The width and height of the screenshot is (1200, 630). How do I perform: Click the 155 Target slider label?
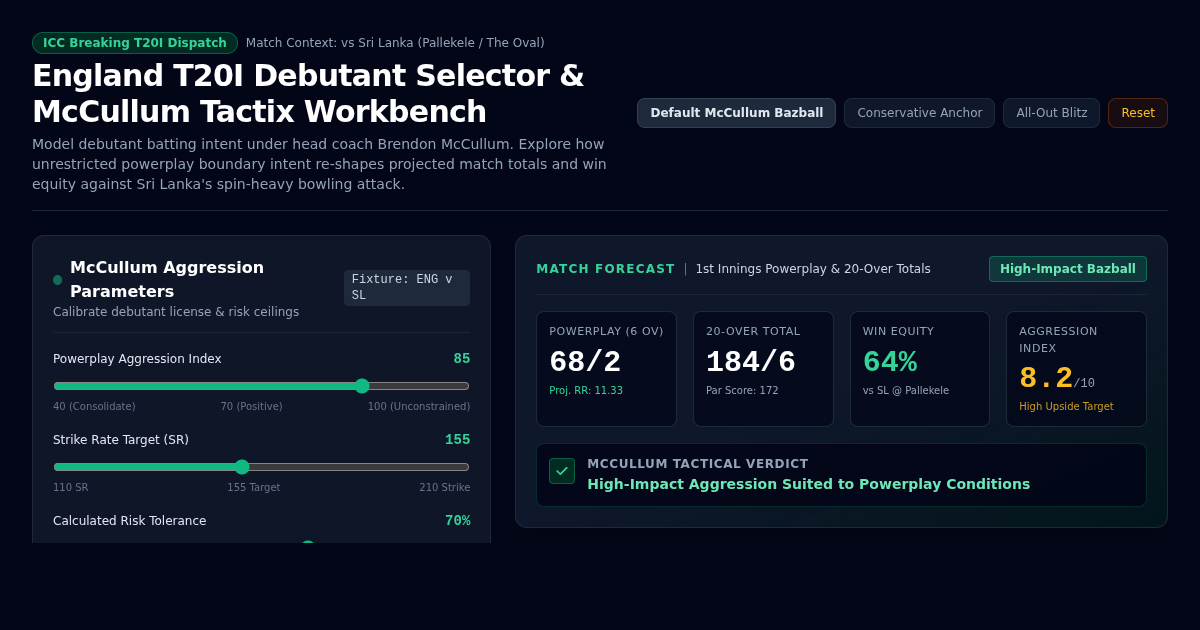point(254,488)
